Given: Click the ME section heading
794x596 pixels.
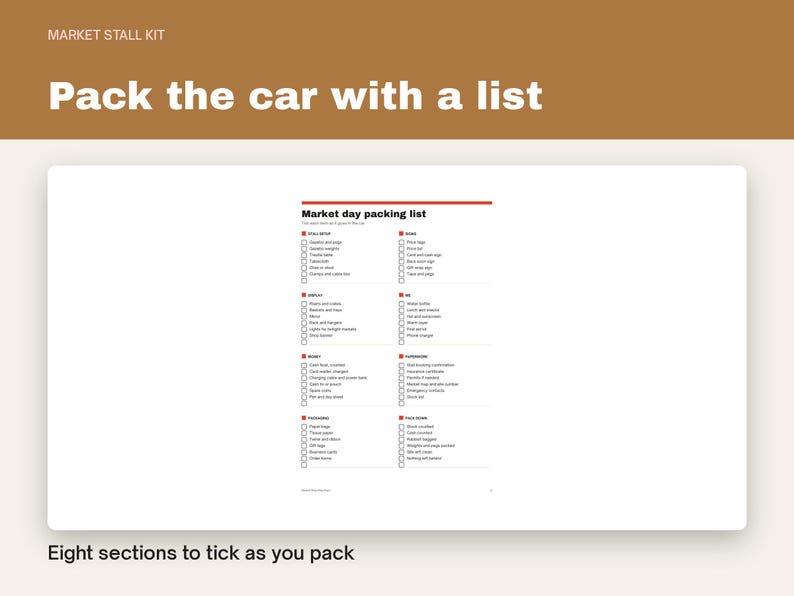Looking at the screenshot, I should (x=408, y=295).
